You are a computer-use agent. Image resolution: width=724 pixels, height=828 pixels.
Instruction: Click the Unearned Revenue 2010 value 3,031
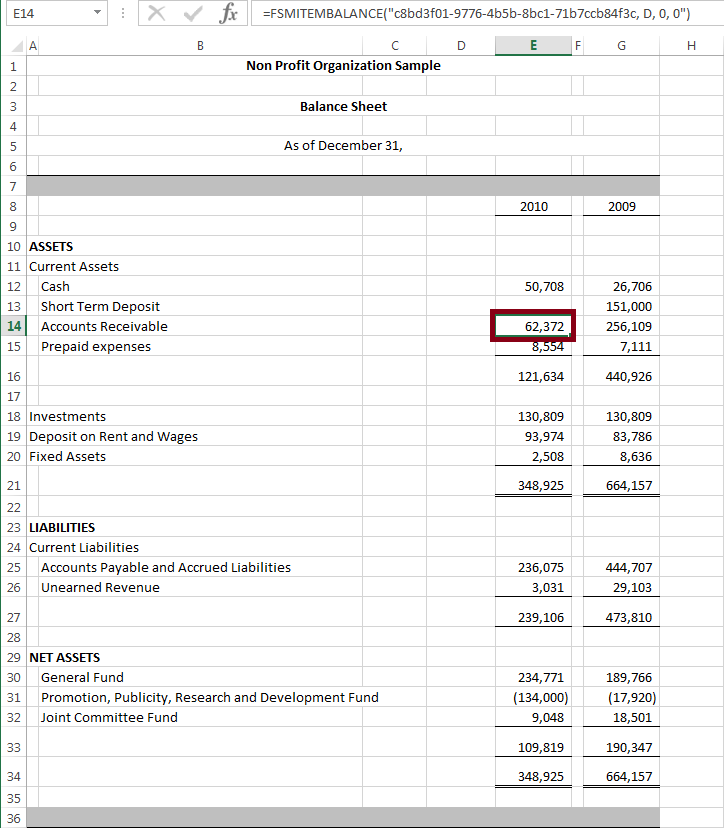pos(533,588)
